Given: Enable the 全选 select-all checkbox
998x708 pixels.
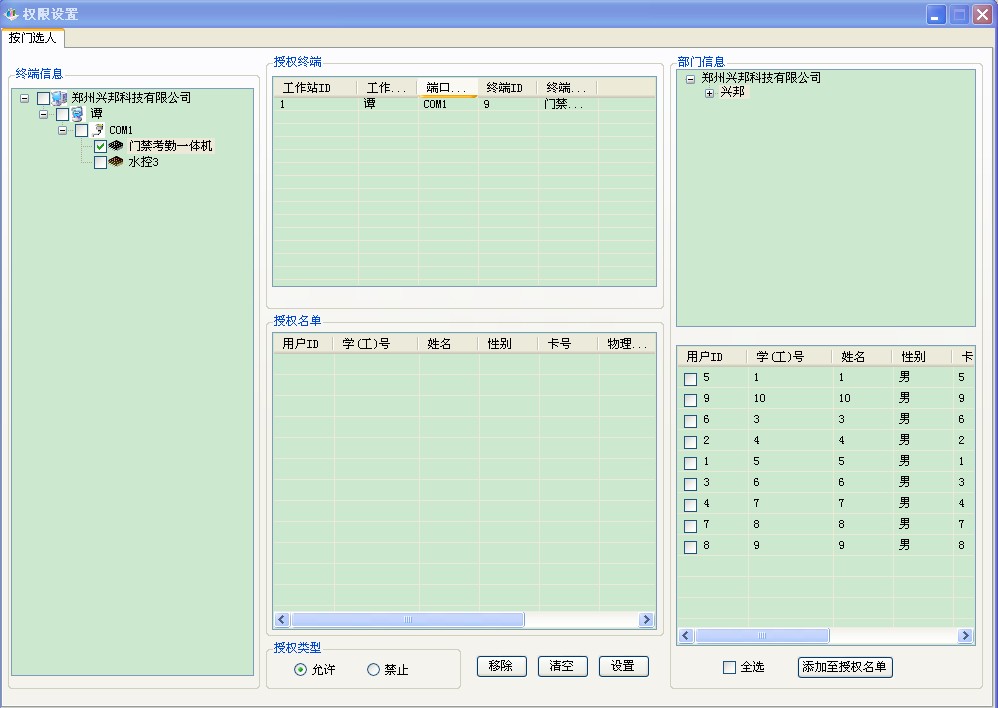Looking at the screenshot, I should tap(729, 667).
